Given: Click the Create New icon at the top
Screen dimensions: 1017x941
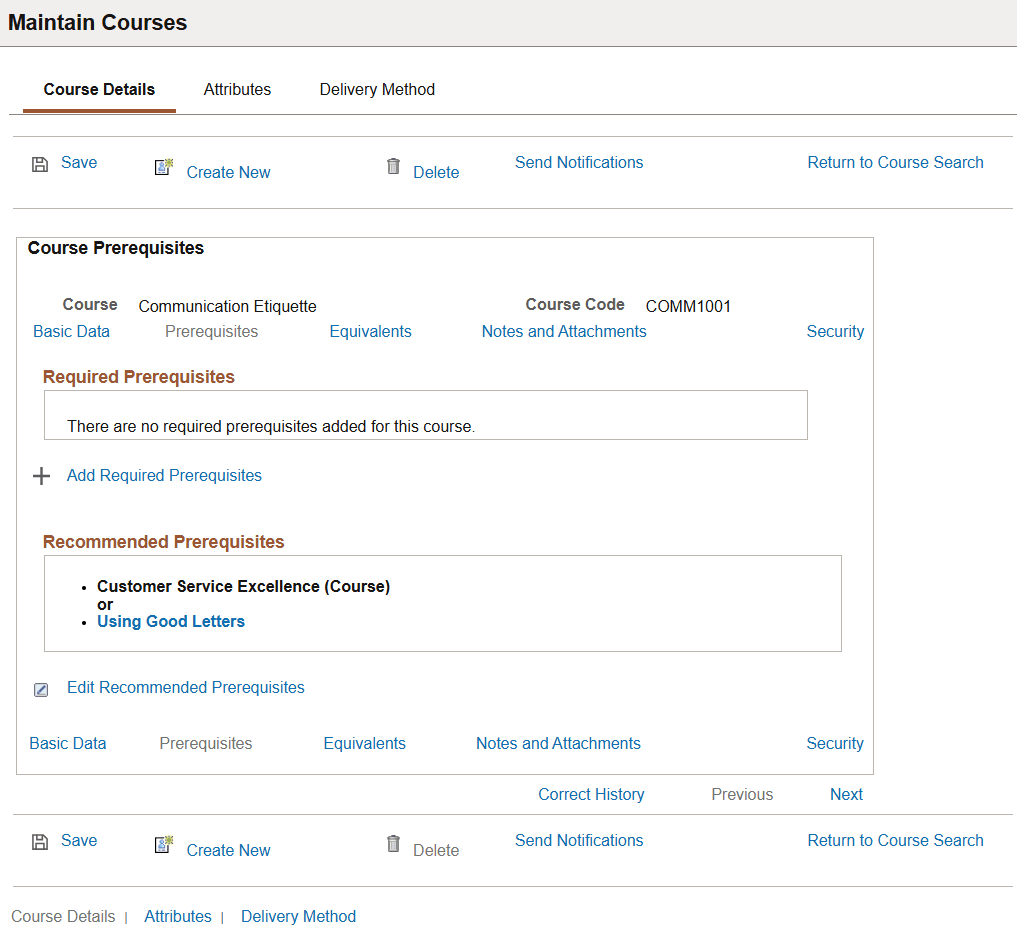Looking at the screenshot, I should click(x=163, y=168).
